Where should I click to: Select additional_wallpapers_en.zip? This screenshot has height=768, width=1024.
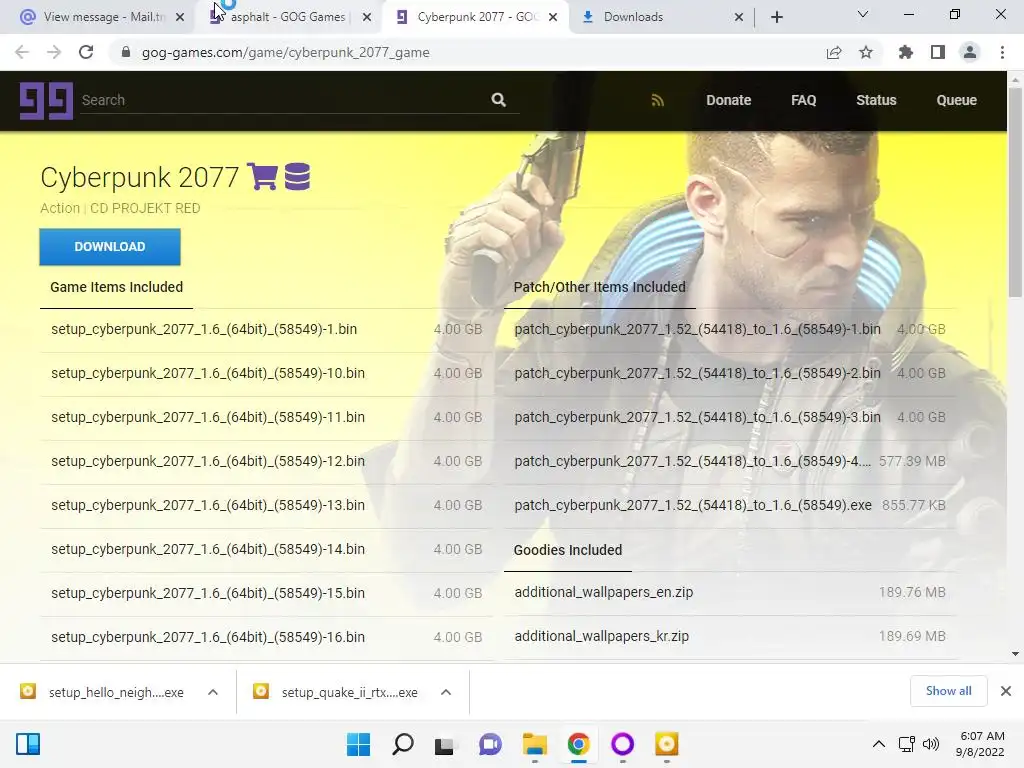(730, 592)
